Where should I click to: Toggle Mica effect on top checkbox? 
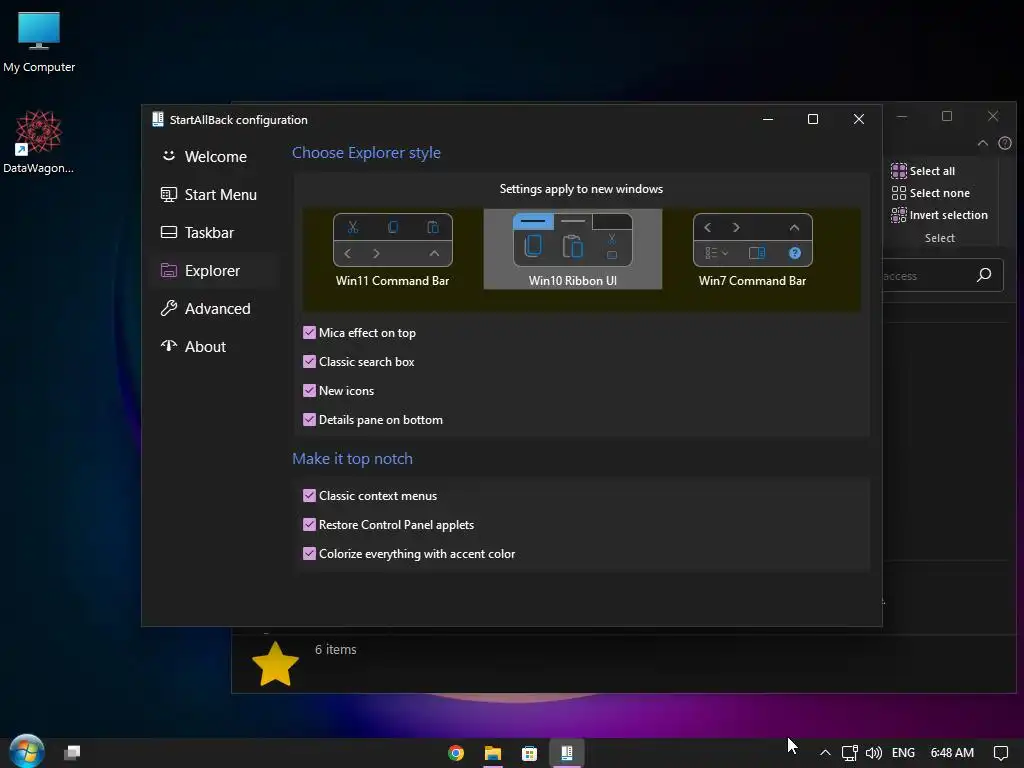coord(310,333)
